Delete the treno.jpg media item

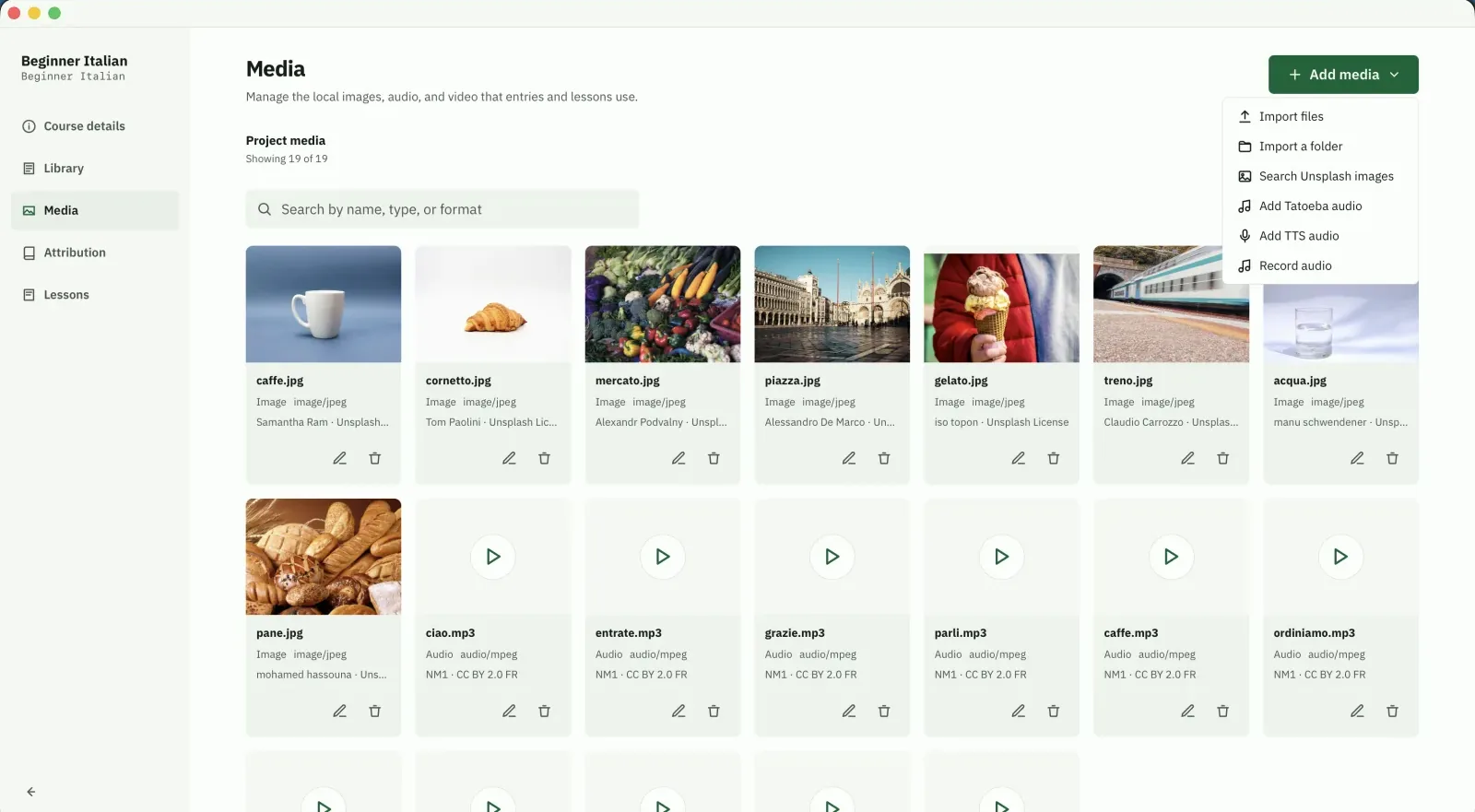click(x=1222, y=458)
